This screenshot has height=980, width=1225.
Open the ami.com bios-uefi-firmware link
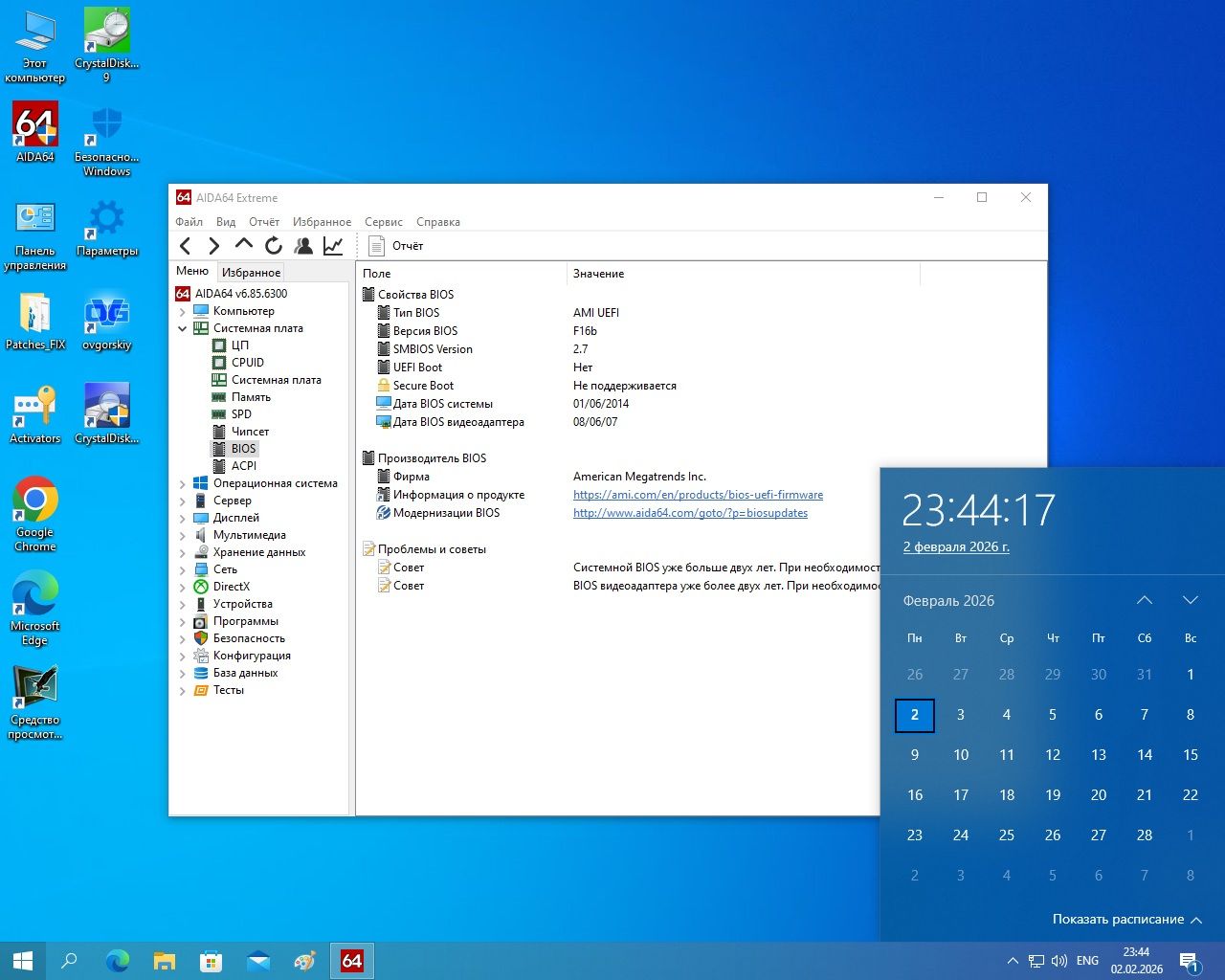698,495
